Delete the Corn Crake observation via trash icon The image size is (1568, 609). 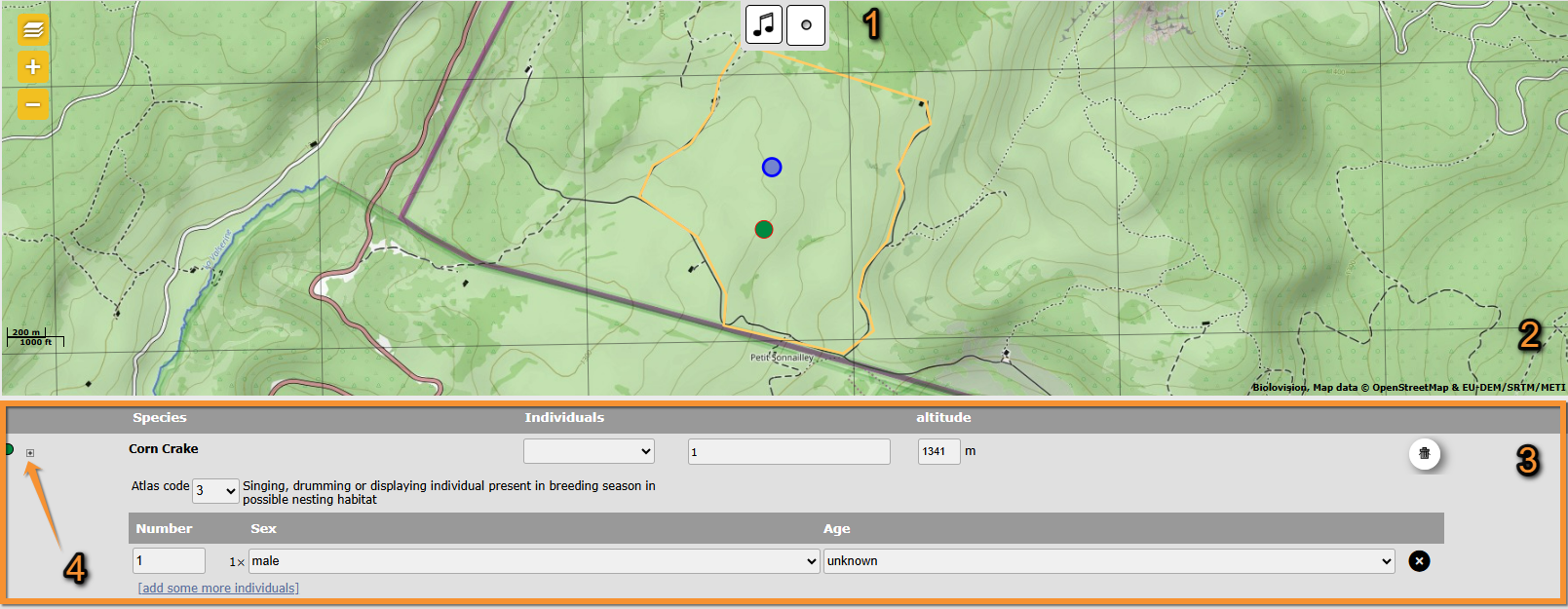[x=1424, y=453]
